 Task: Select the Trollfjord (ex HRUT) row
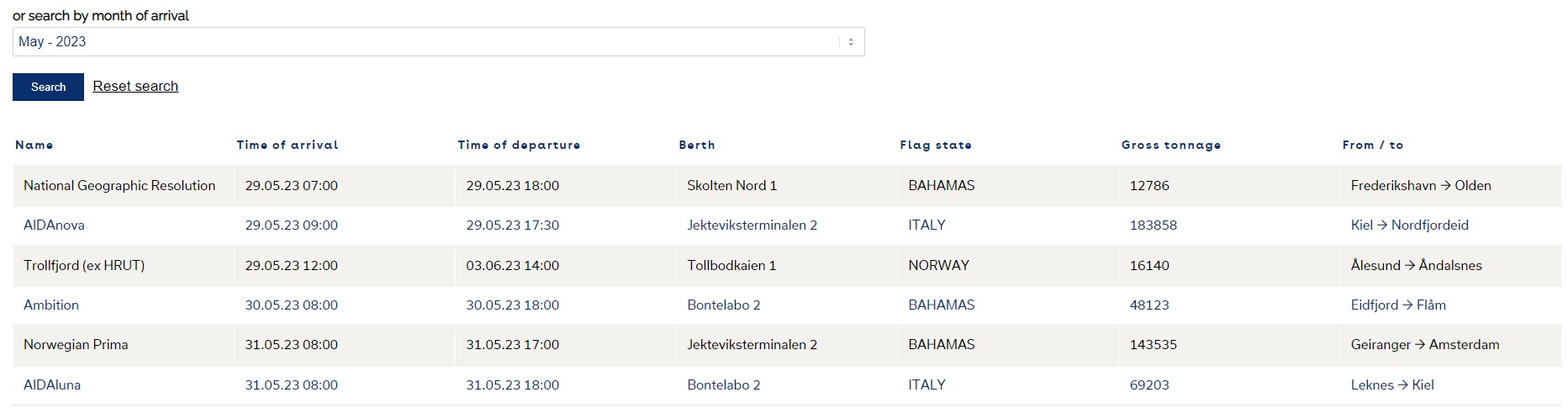(x=787, y=265)
